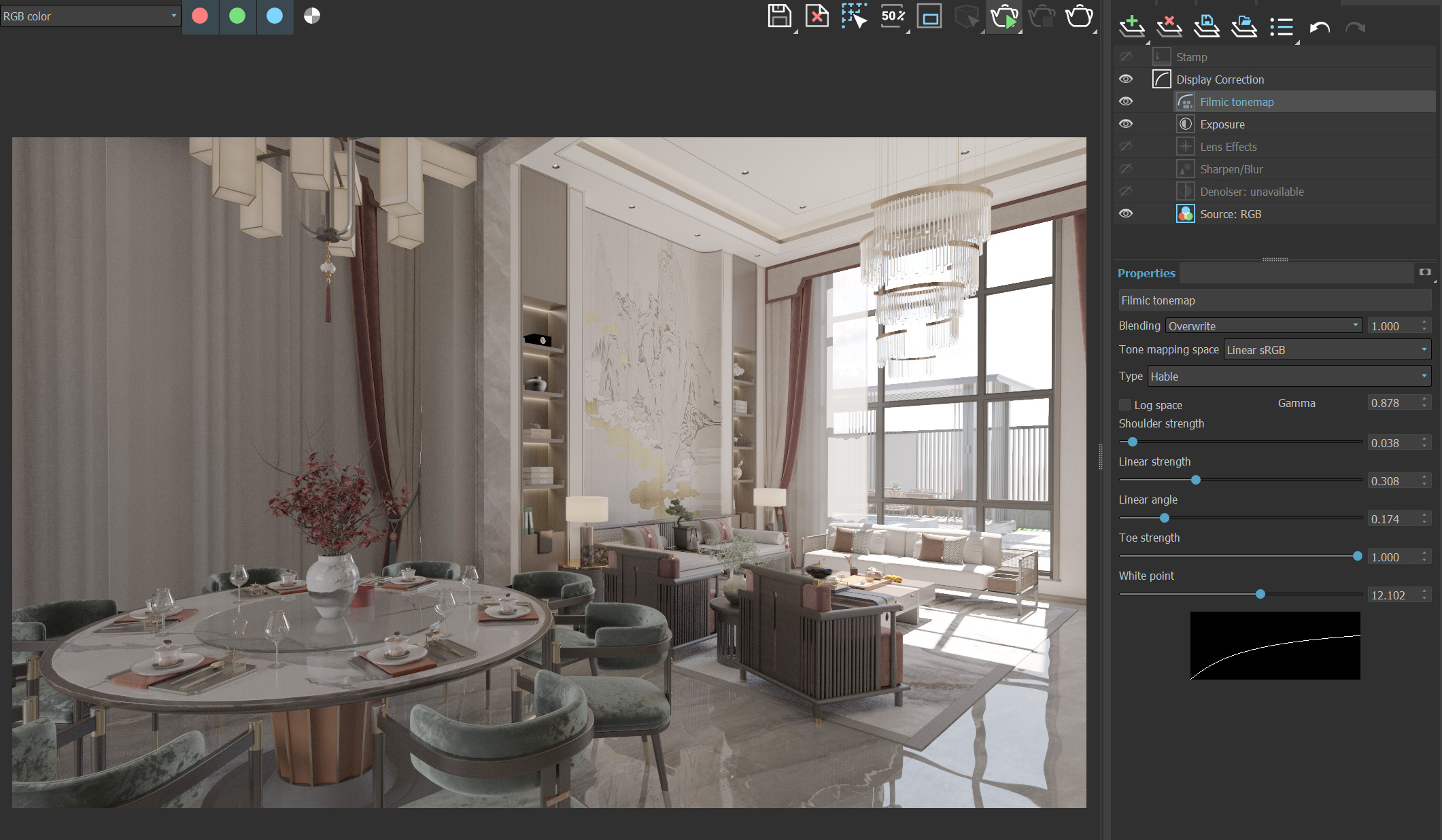Hide the Display Correction layer
Viewport: 1442px width, 840px height.
tap(1126, 80)
